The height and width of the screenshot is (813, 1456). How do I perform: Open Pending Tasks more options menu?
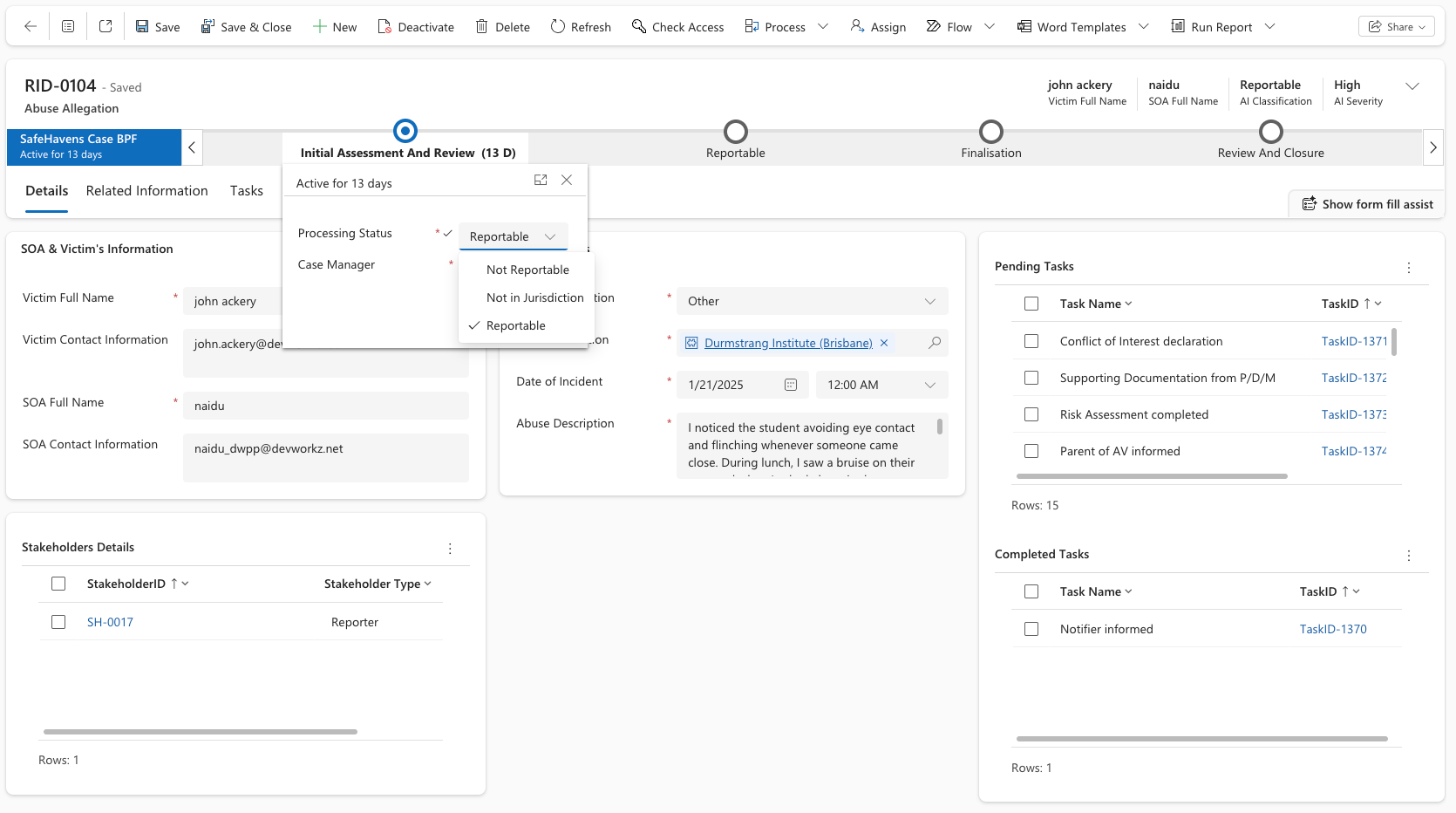(x=1409, y=268)
